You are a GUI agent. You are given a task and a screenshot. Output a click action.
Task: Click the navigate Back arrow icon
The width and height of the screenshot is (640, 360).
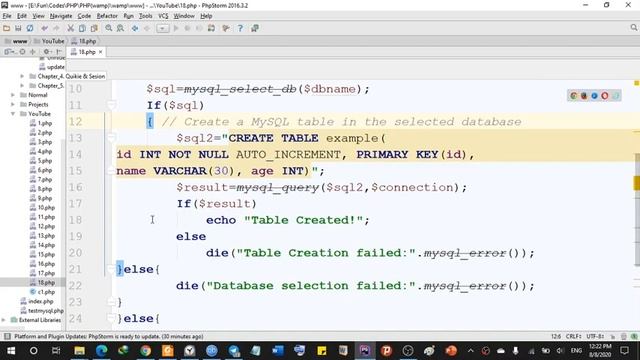(x=135, y=28)
